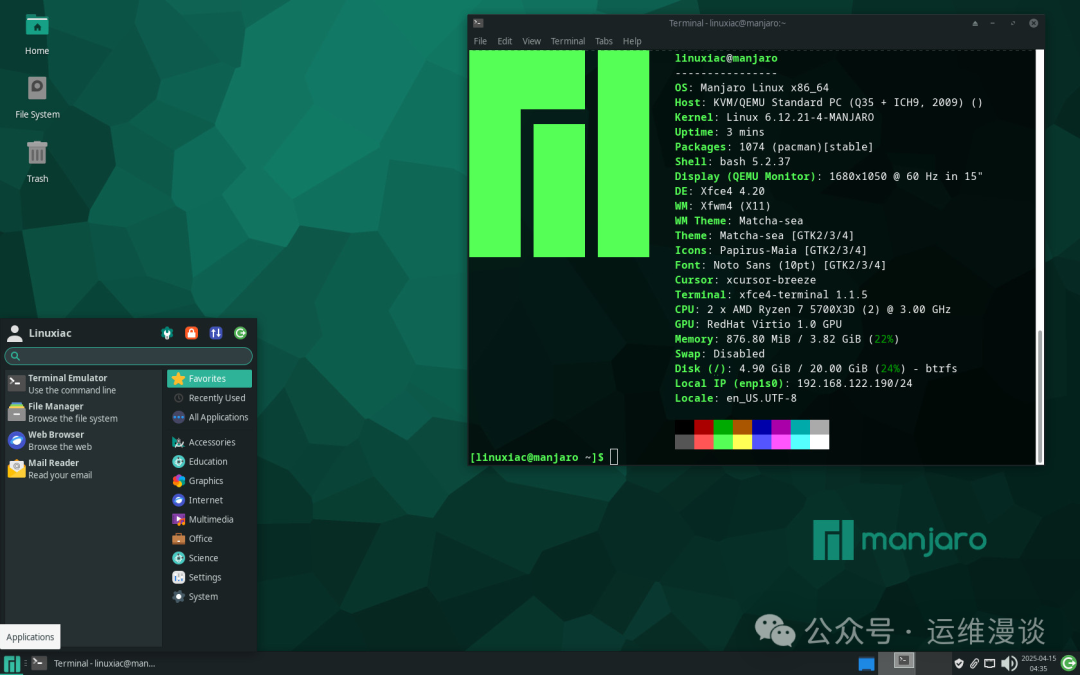
Task: Log out using the green power icon
Action: 239,332
